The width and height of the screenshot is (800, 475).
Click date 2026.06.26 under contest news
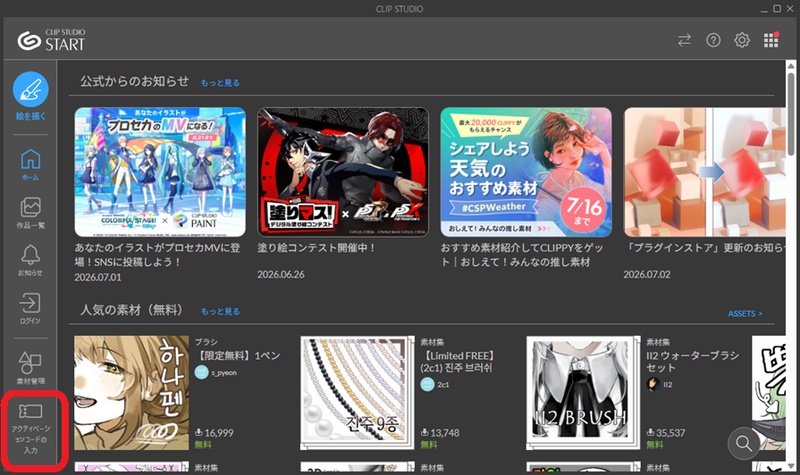point(281,274)
